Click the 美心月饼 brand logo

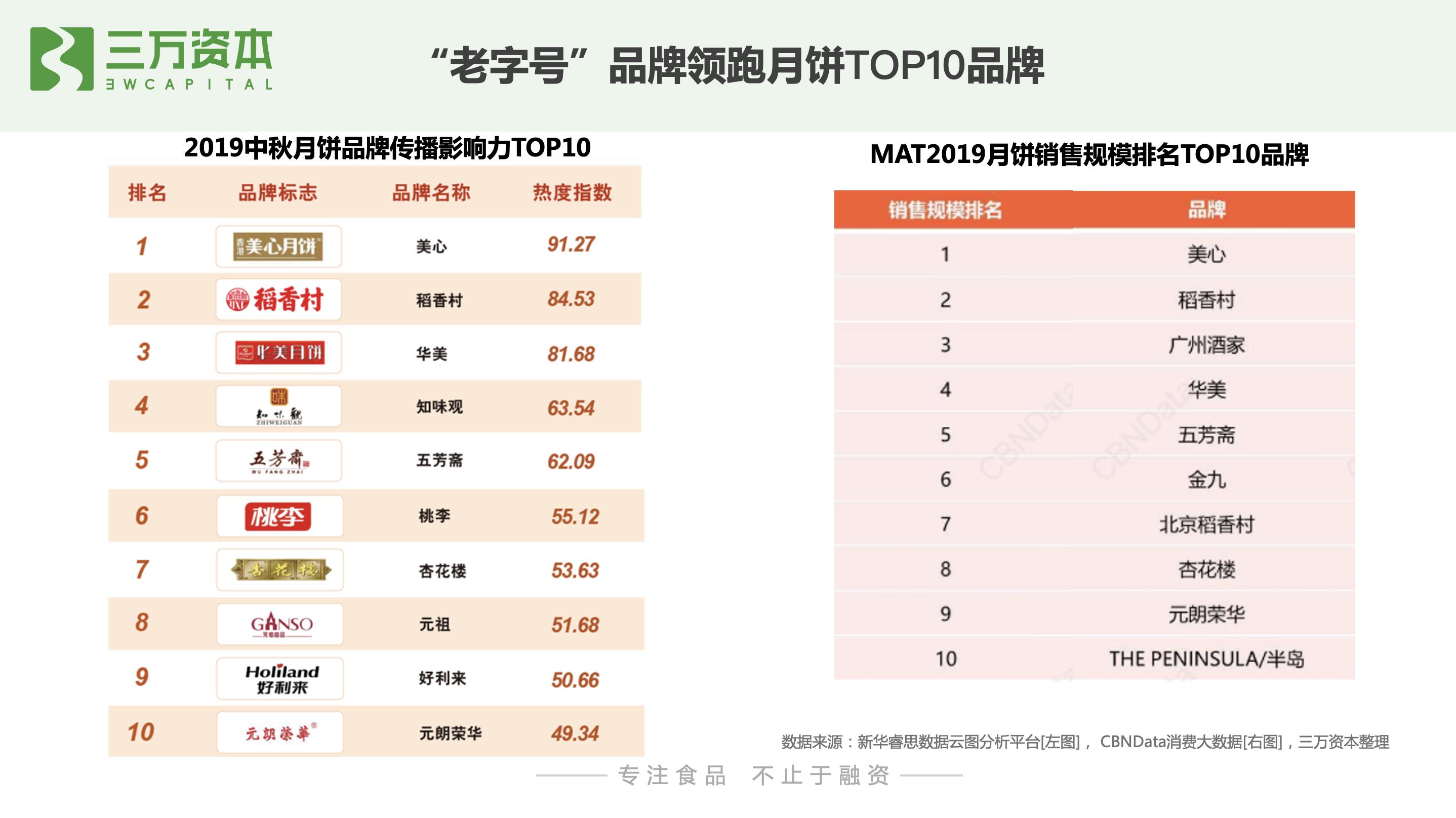point(278,247)
